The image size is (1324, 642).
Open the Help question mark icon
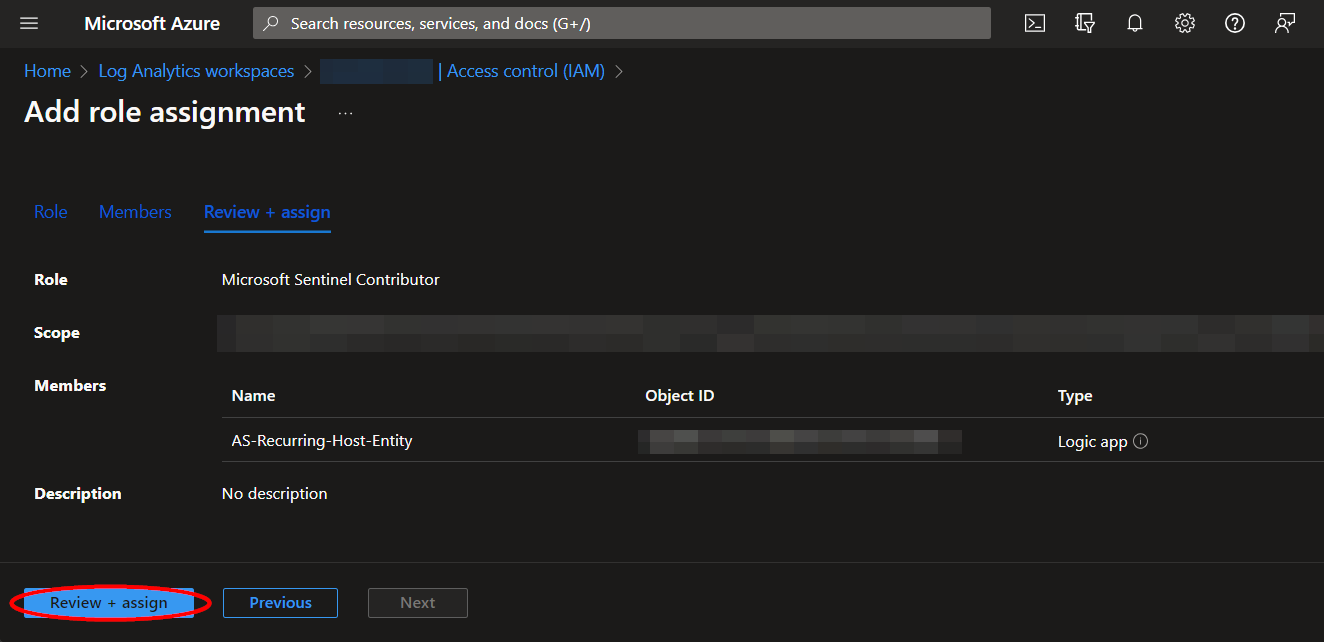(x=1235, y=23)
